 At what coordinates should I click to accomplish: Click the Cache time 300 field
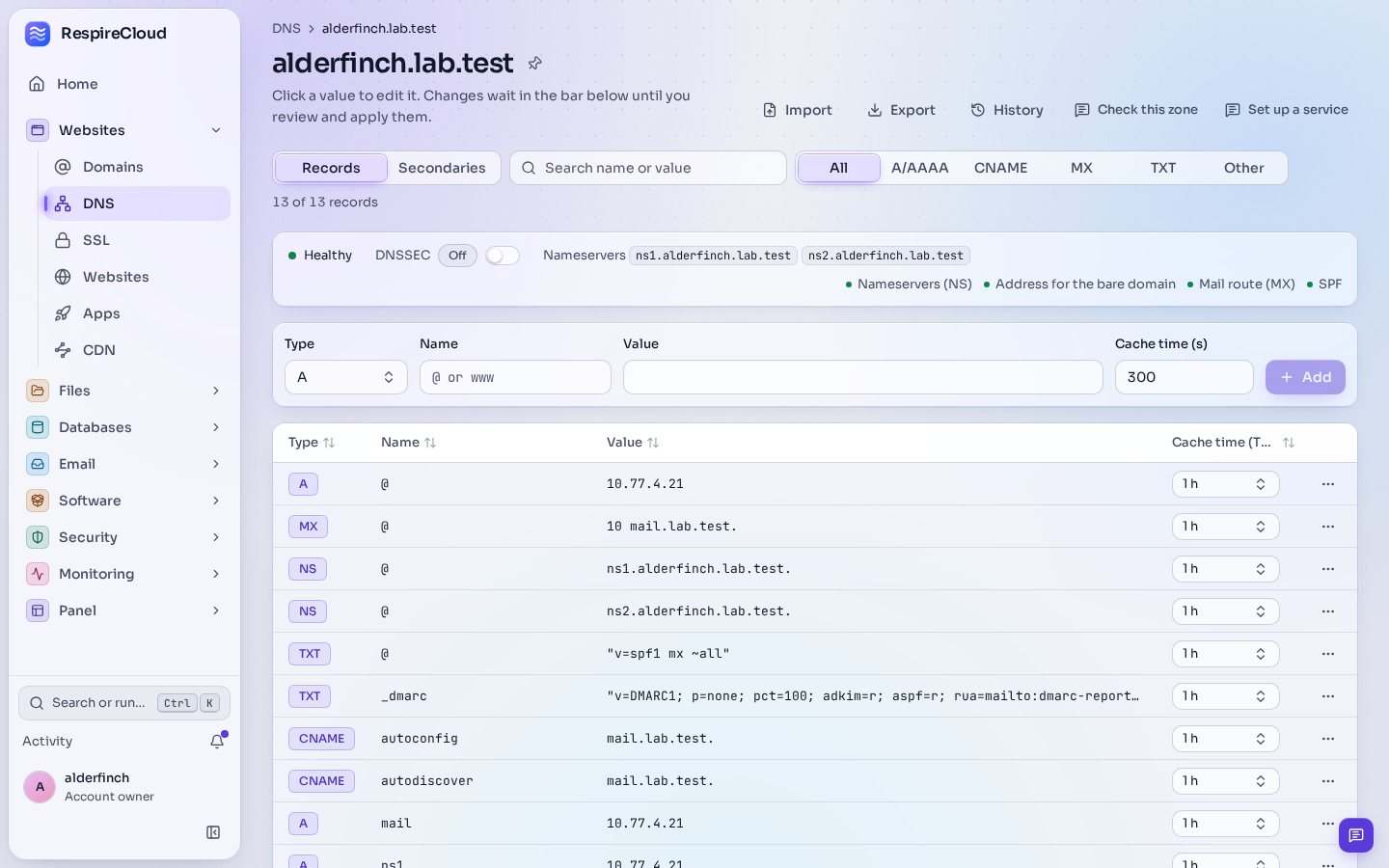click(1184, 377)
